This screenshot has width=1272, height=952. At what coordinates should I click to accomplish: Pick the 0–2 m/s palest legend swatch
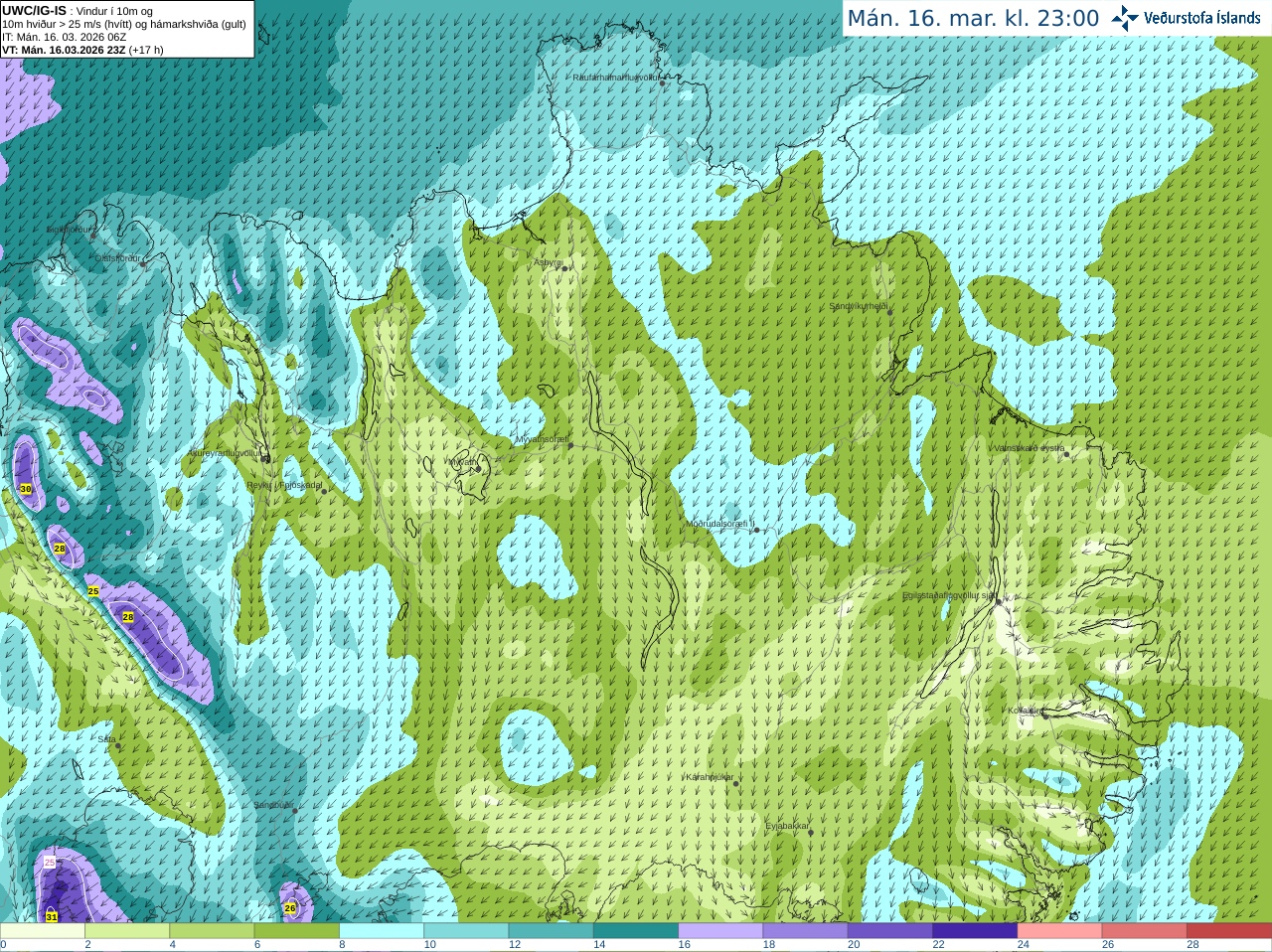tap(43, 931)
